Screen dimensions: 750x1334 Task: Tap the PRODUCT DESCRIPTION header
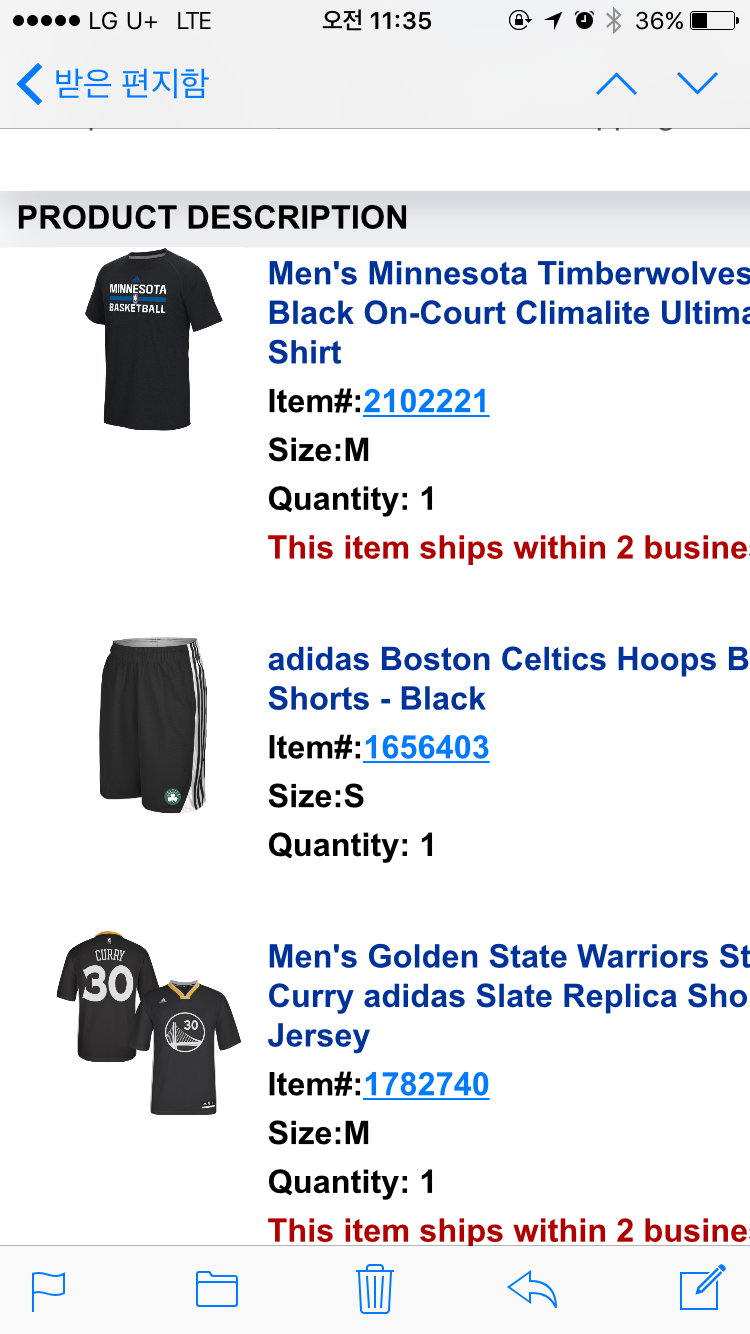[212, 218]
